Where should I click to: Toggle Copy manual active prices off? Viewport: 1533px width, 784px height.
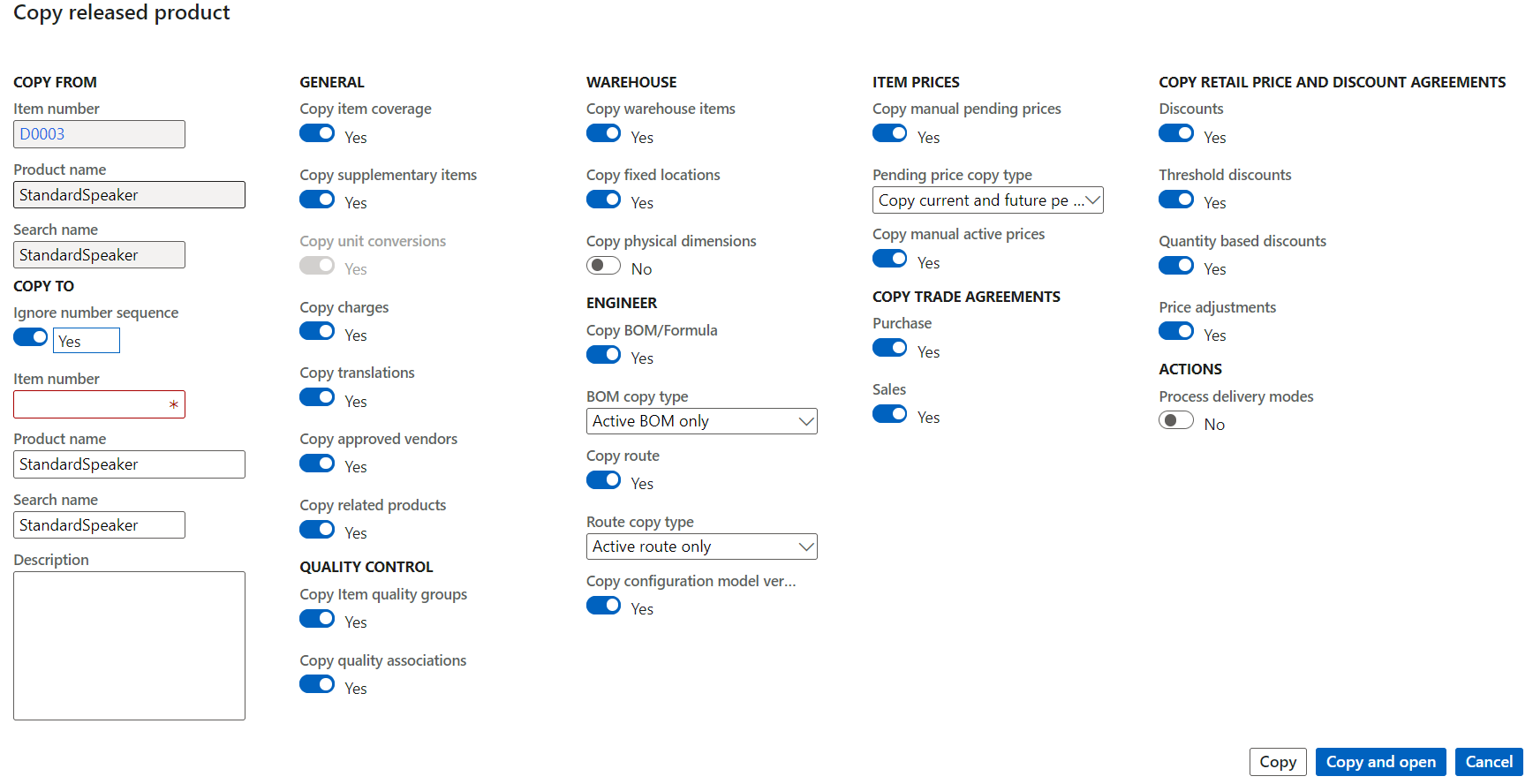tap(889, 260)
